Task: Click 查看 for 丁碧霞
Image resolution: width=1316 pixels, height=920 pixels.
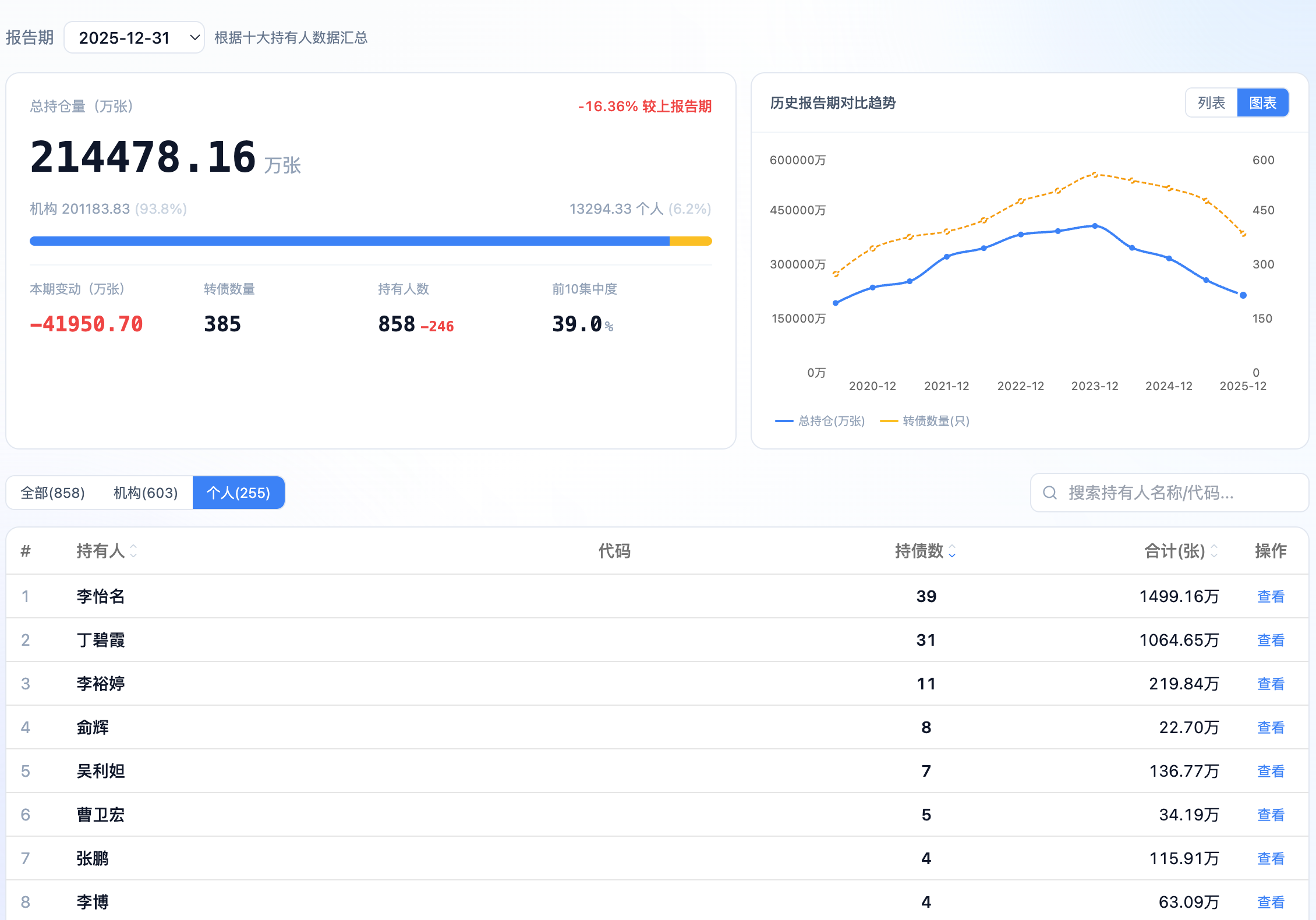Action: click(1271, 640)
